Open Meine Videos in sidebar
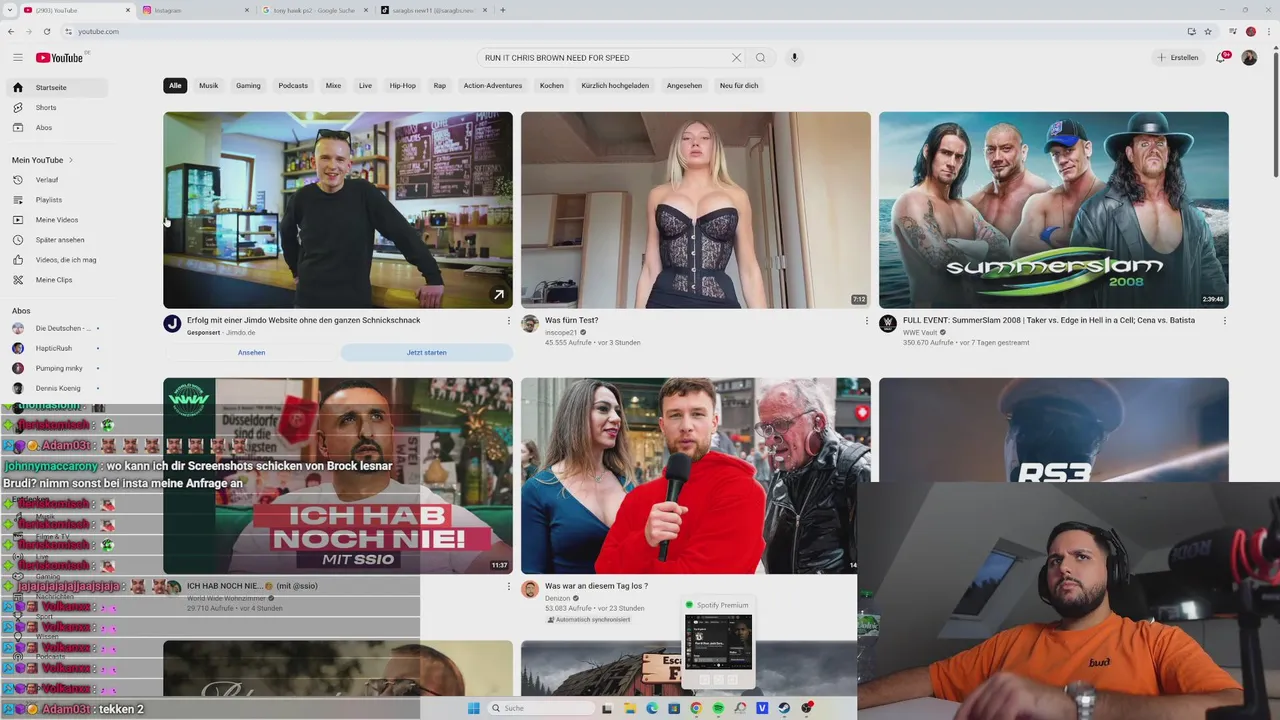 57,220
